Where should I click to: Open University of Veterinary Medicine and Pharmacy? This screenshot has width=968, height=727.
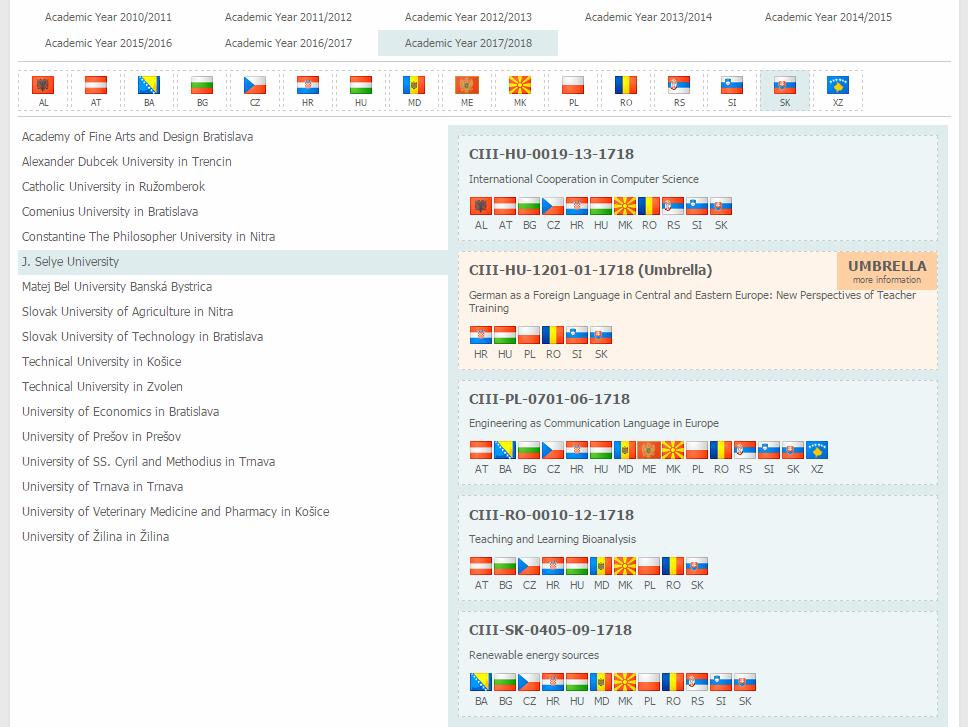coord(175,512)
